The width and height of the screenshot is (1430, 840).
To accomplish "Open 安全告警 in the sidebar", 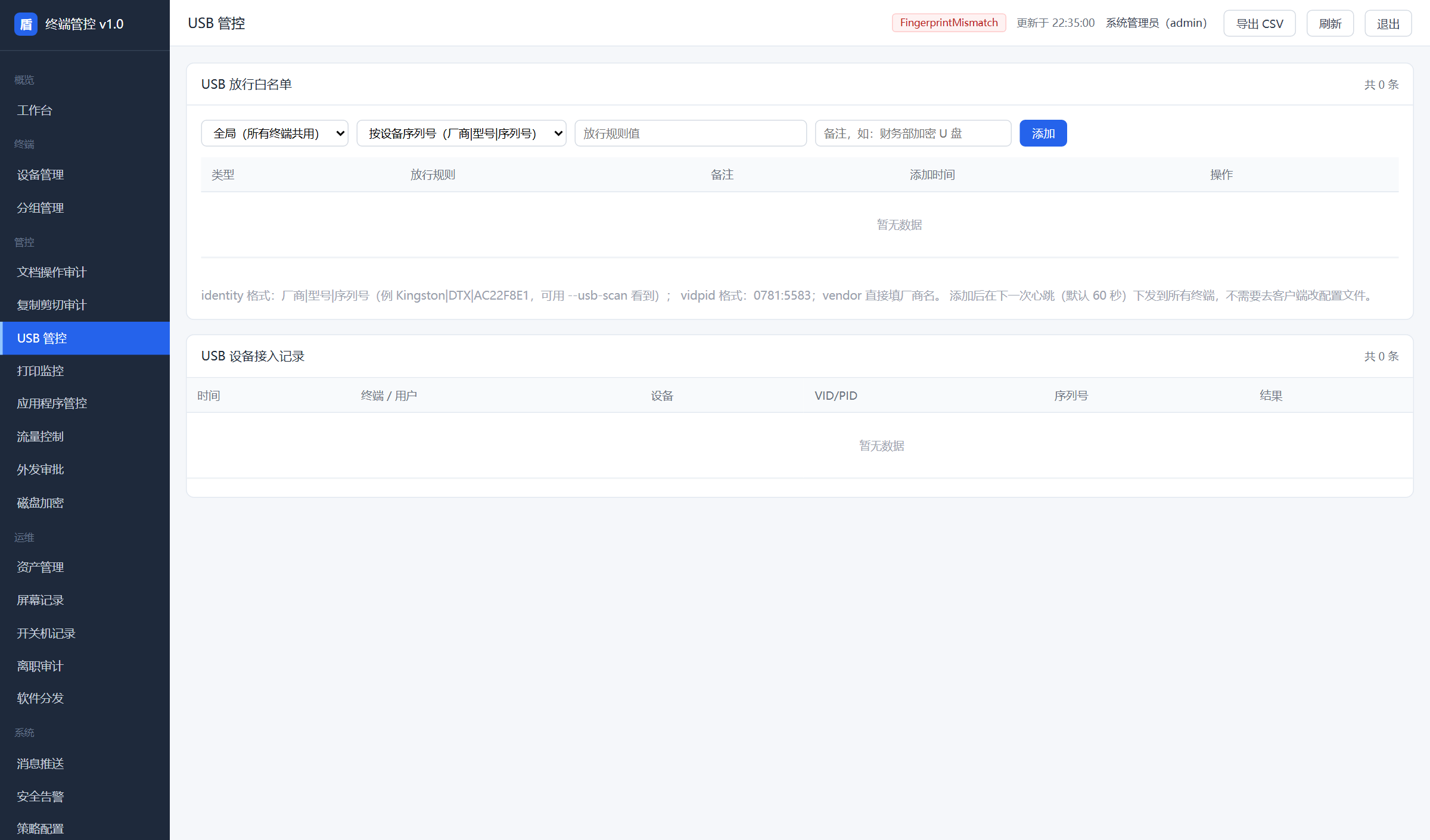I will [x=85, y=797].
